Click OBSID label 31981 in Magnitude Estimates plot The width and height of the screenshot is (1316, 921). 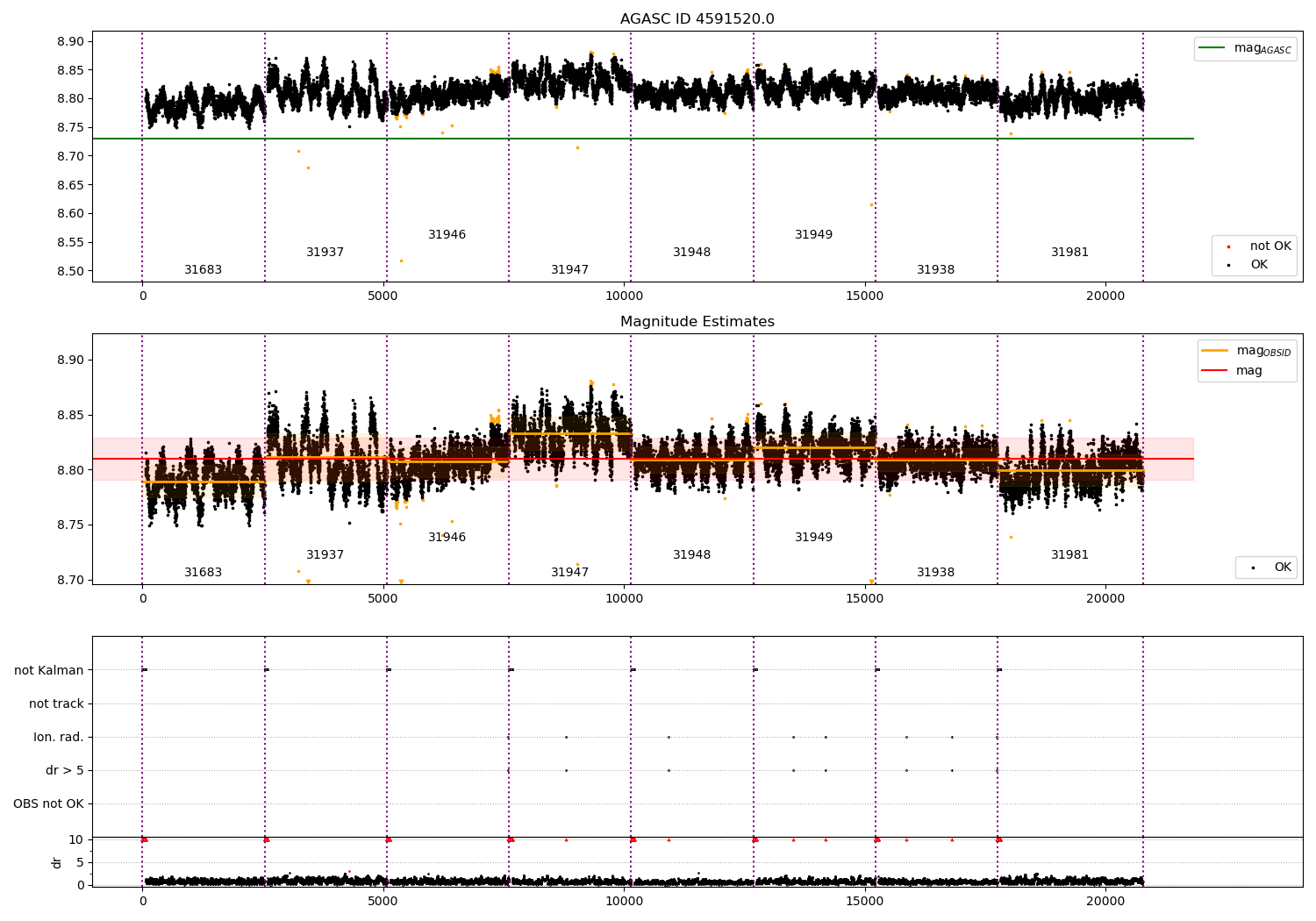[1069, 555]
